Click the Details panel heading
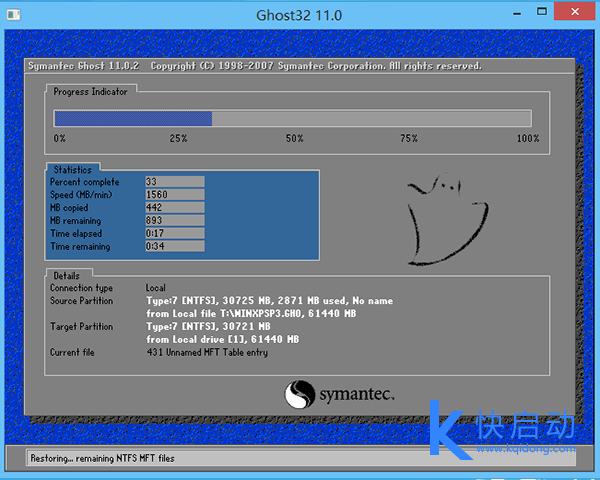This screenshot has width=600, height=480. pyautogui.click(x=67, y=275)
